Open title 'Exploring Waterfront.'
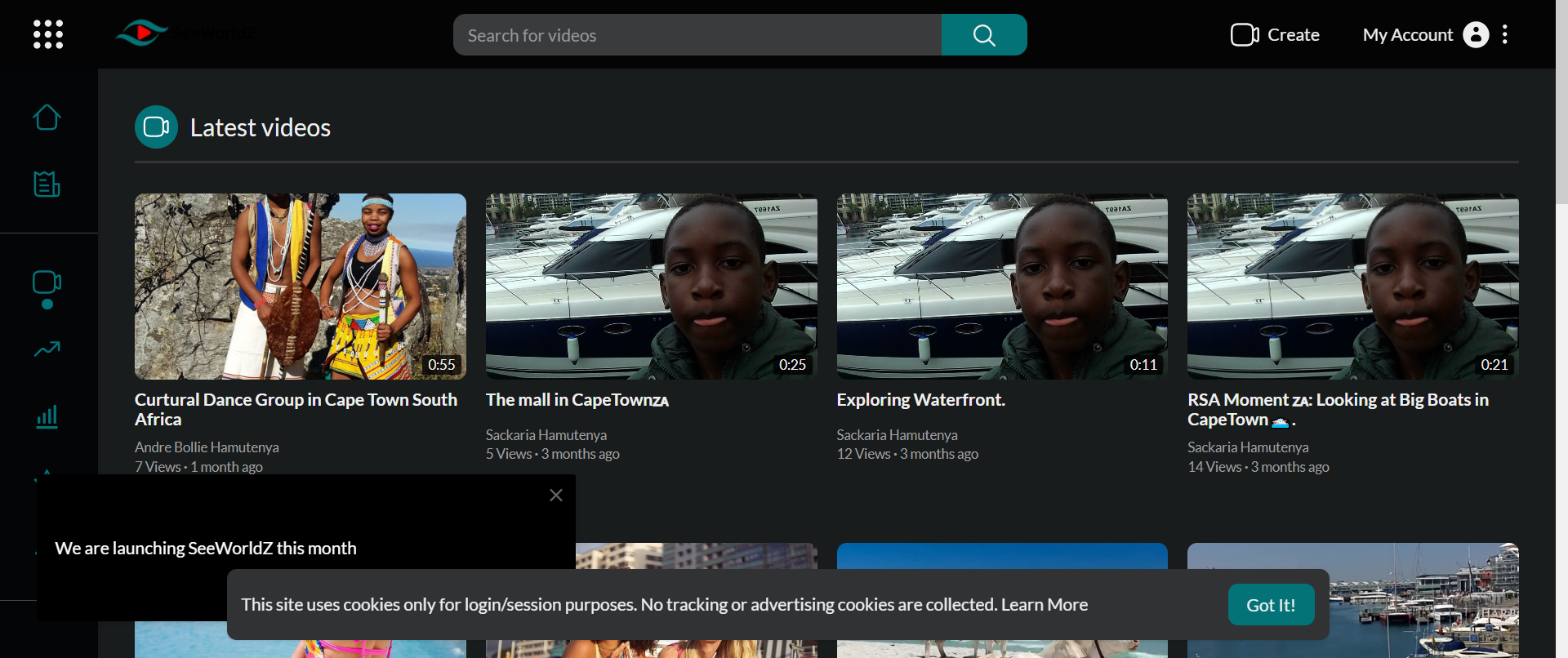The width and height of the screenshot is (1568, 658). (x=921, y=400)
